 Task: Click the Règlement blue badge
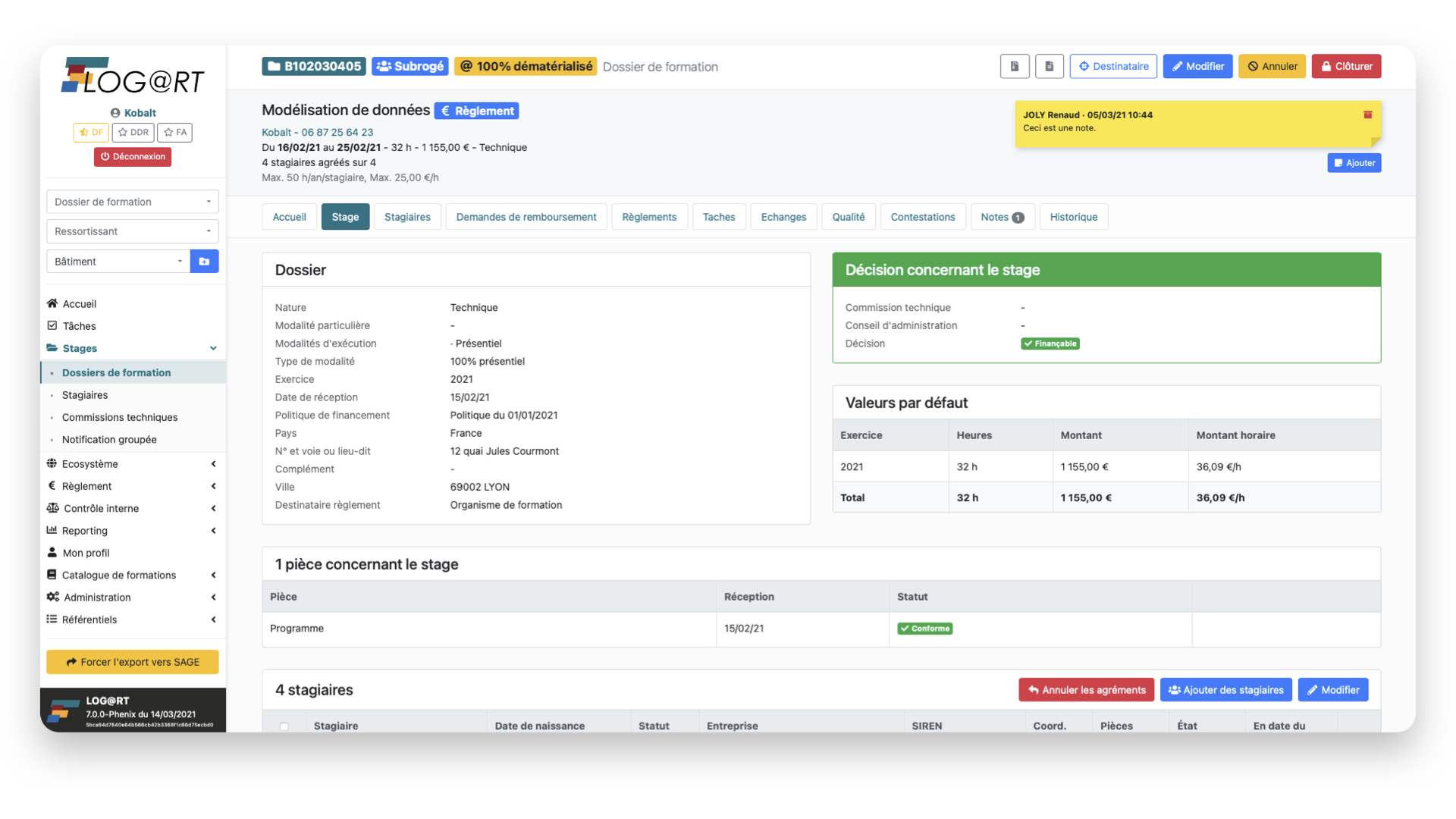[x=476, y=111]
